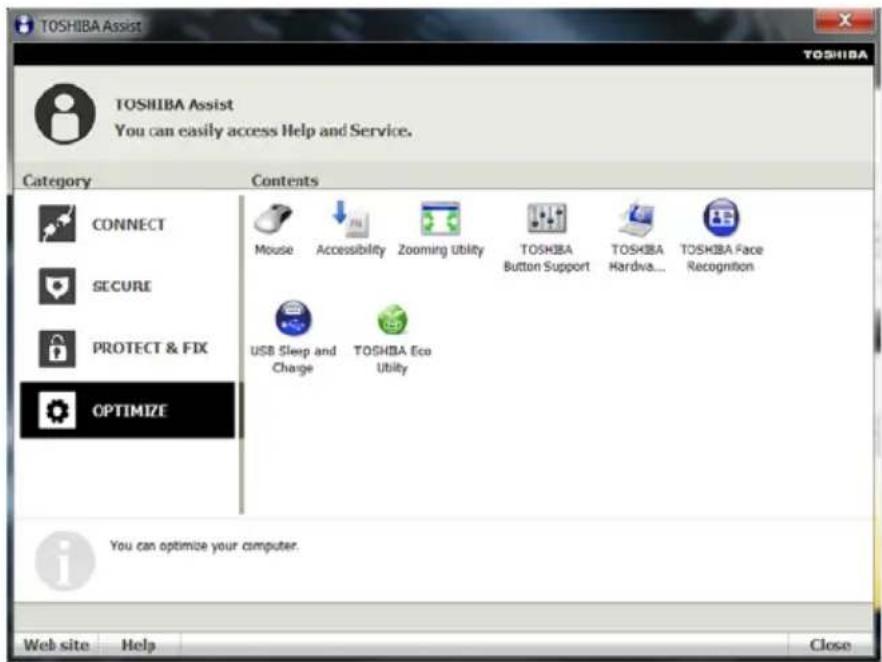Select the CONNECT category label

tap(129, 224)
